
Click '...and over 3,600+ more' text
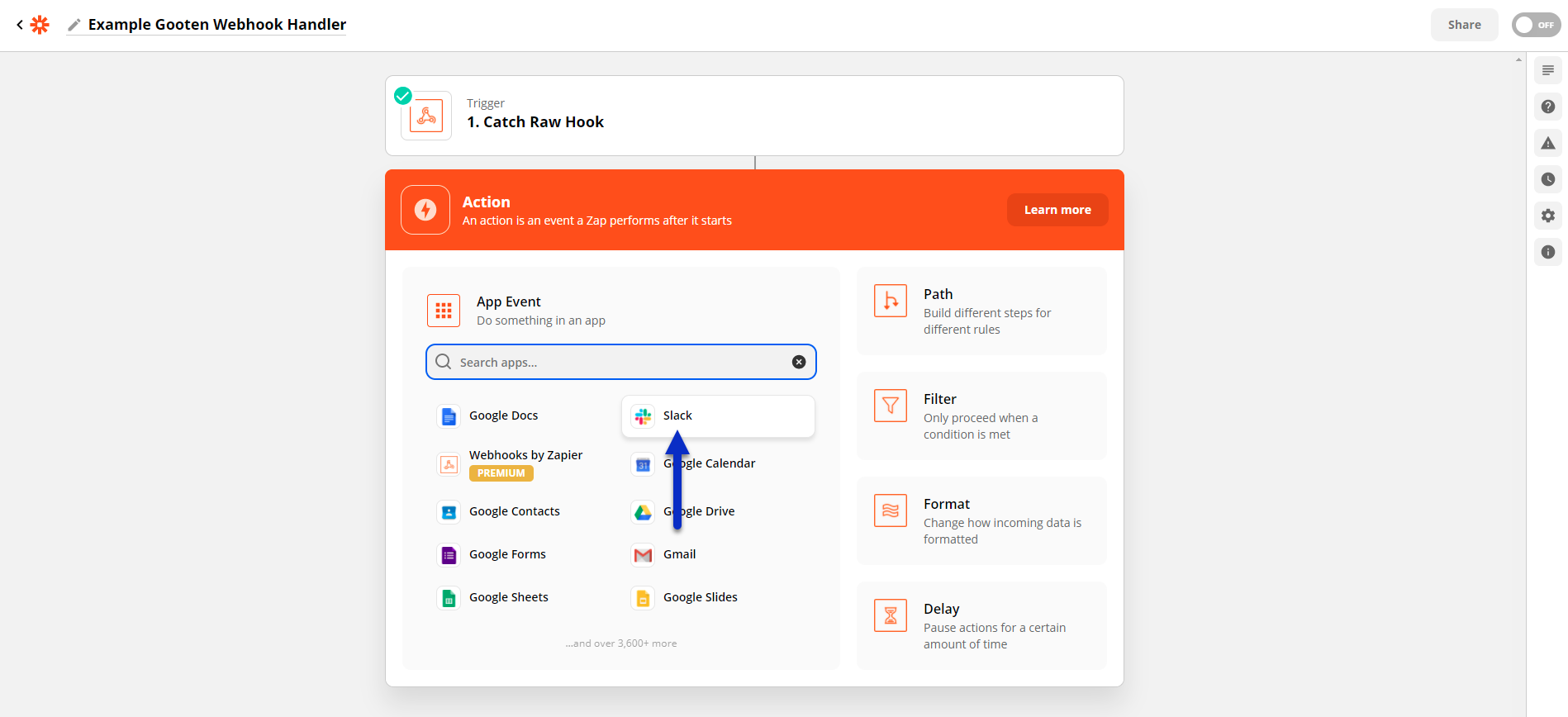coord(621,643)
